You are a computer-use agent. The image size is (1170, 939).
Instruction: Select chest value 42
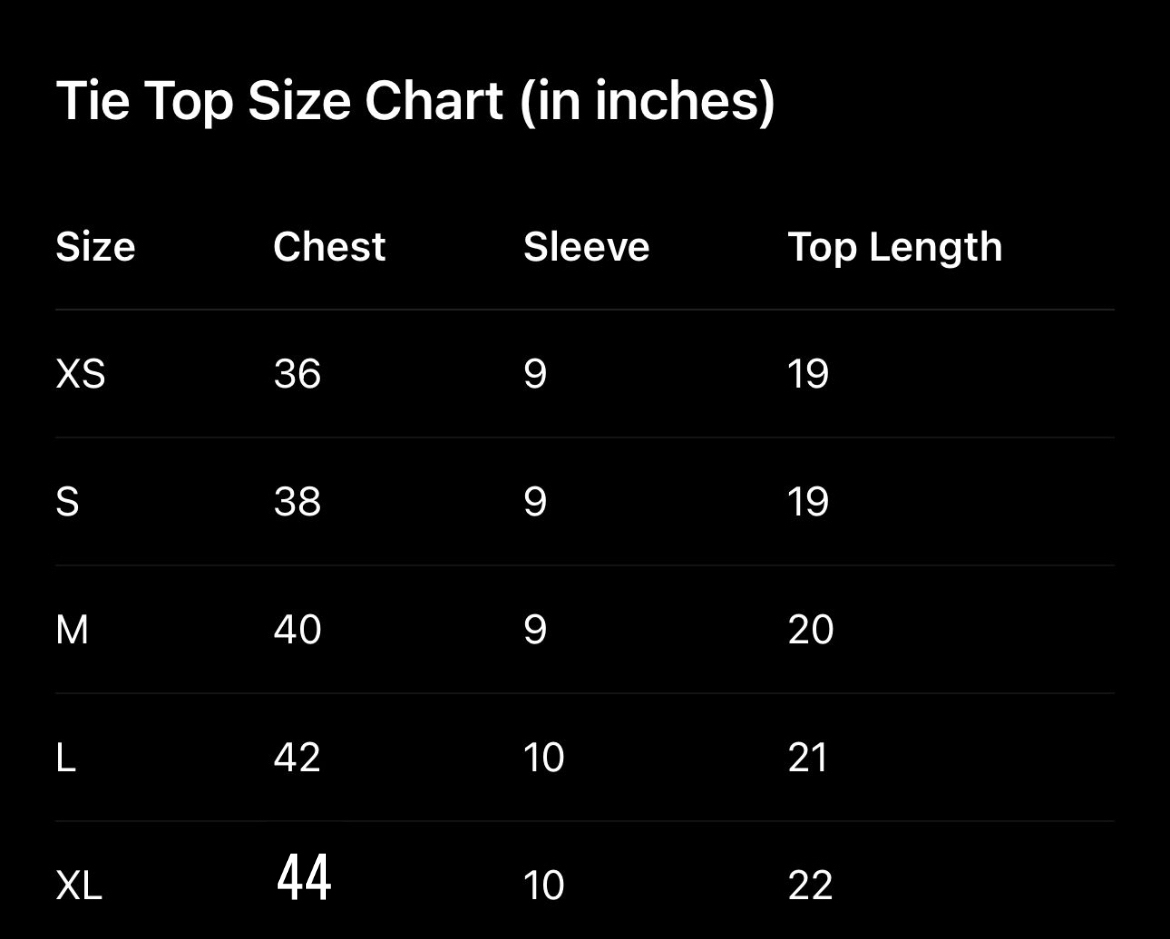pyautogui.click(x=297, y=757)
